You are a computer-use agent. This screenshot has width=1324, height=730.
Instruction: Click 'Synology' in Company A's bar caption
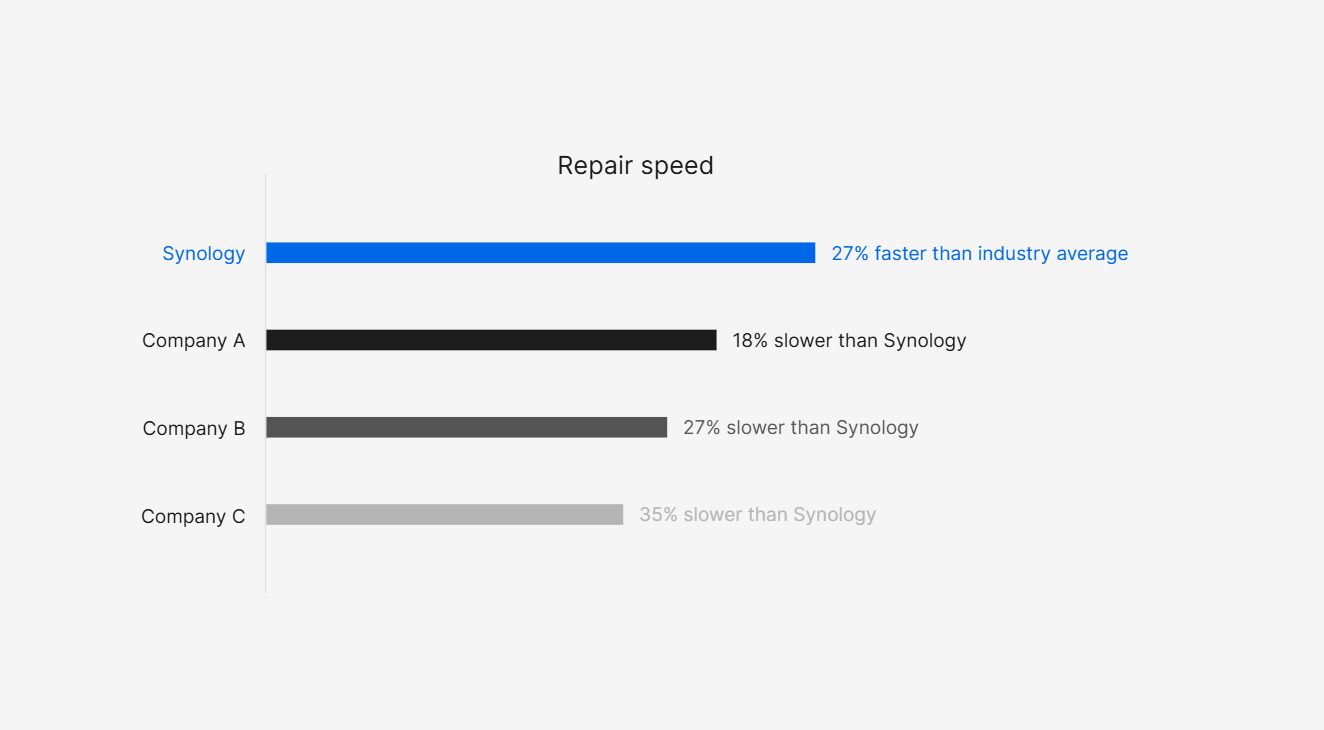coord(925,341)
